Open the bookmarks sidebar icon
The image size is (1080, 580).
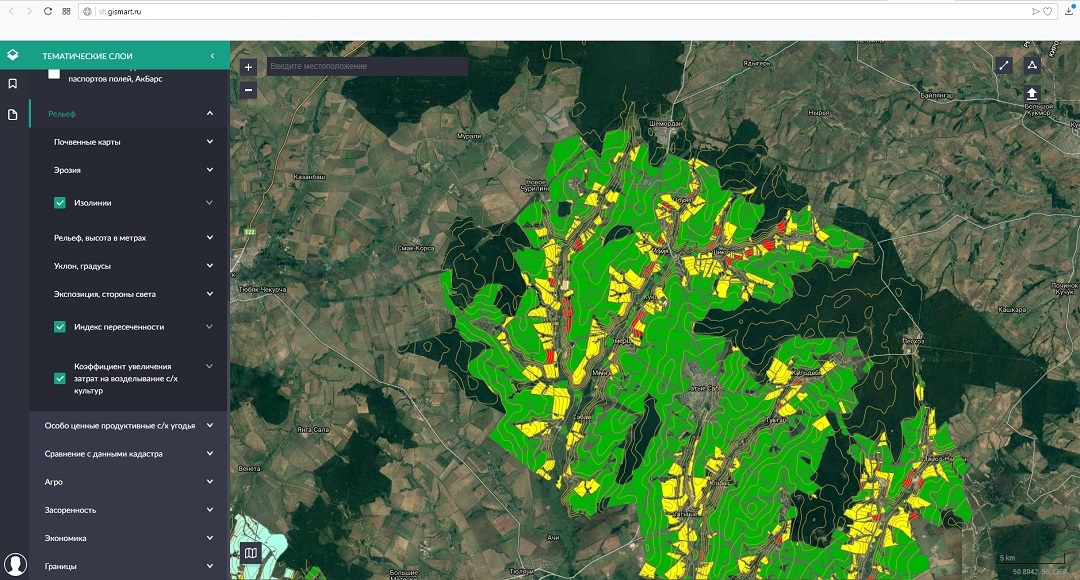pos(13,84)
